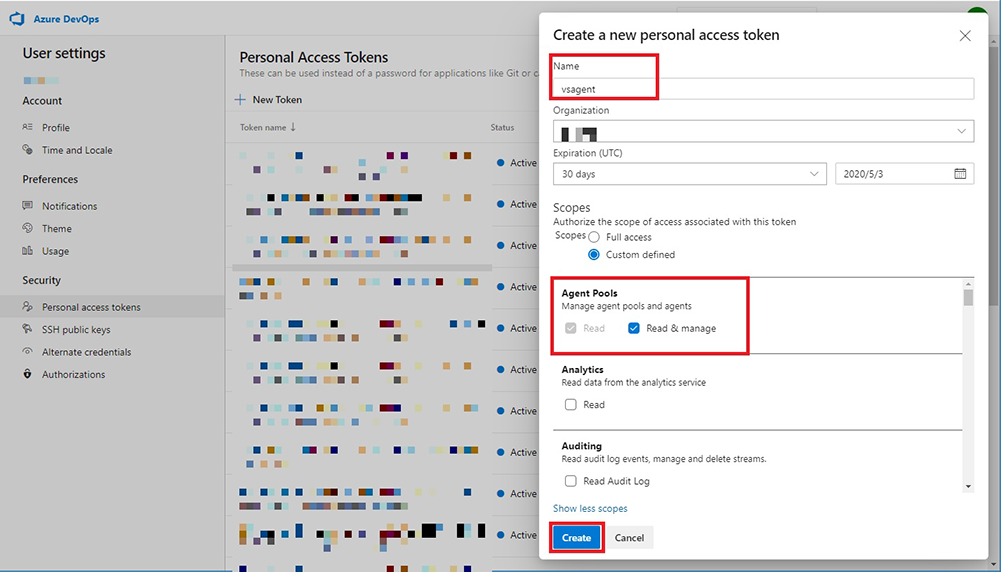Click the scopes list scrollbar thumb
Viewport: 1001px width, 572px height.
pyautogui.click(x=968, y=297)
